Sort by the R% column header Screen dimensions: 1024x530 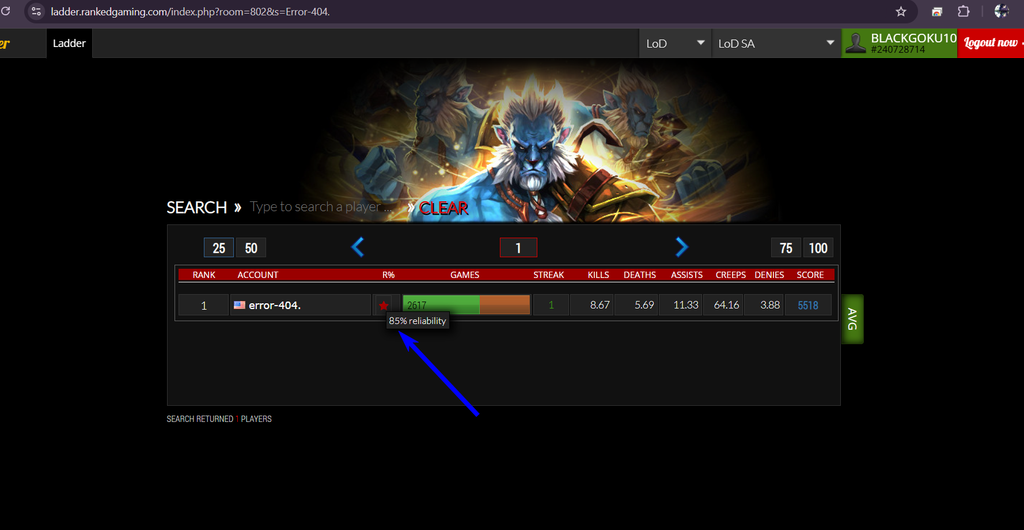[x=389, y=275]
